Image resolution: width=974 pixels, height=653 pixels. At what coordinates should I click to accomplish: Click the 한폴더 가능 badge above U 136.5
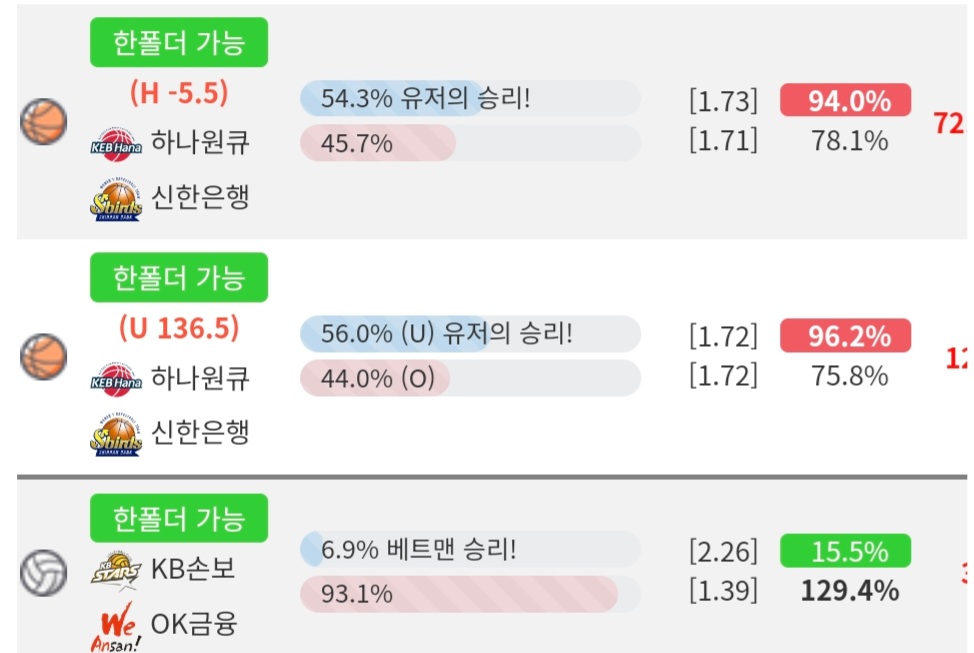179,277
